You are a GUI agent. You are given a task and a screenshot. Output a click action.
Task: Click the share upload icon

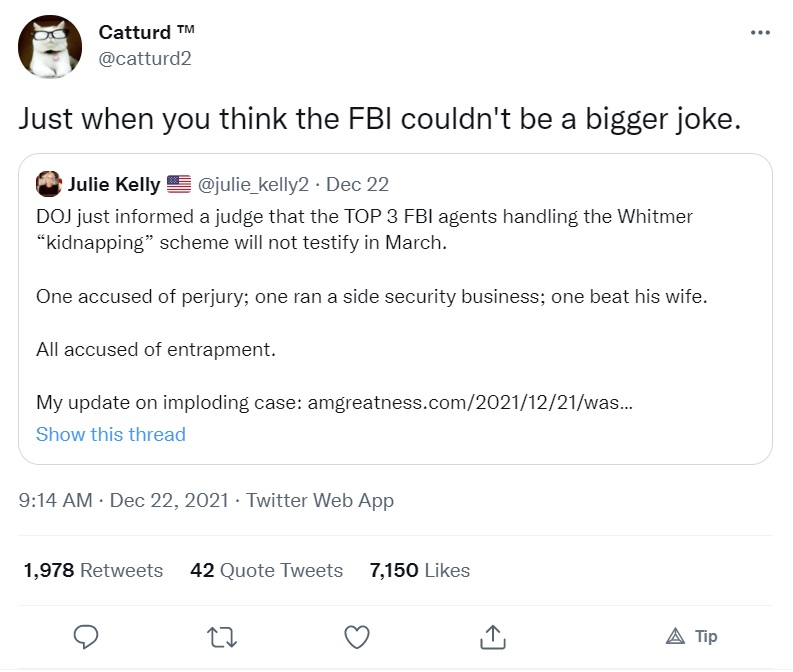click(491, 636)
